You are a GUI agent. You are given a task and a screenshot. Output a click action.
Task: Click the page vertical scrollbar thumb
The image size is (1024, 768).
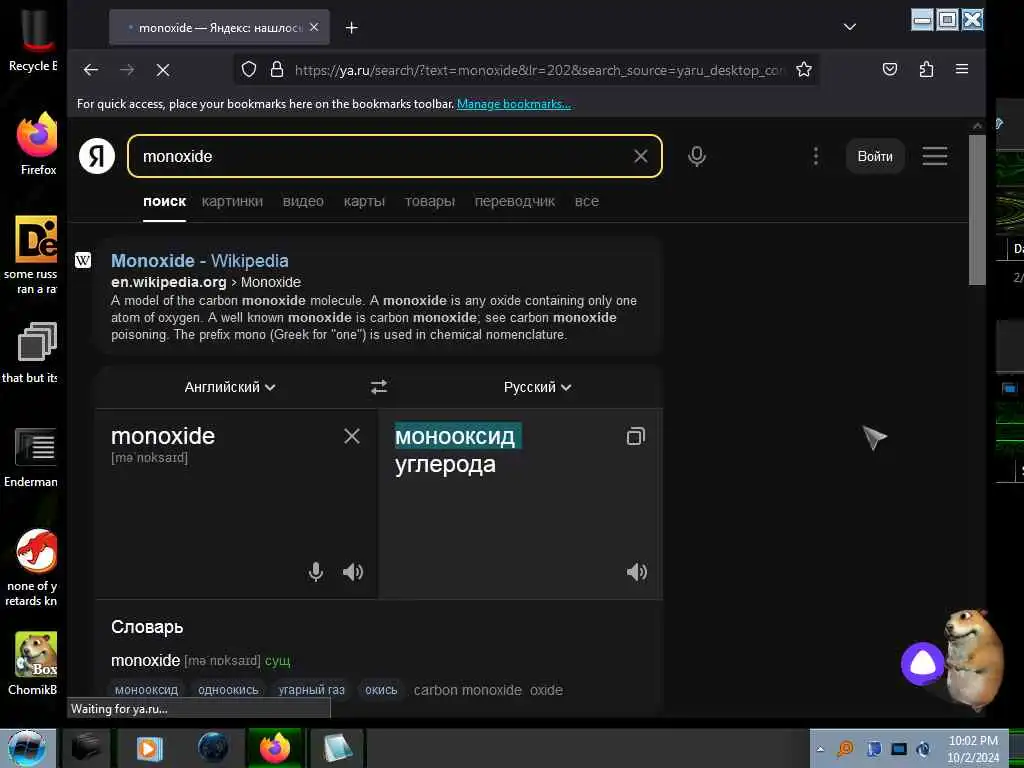pos(976,209)
